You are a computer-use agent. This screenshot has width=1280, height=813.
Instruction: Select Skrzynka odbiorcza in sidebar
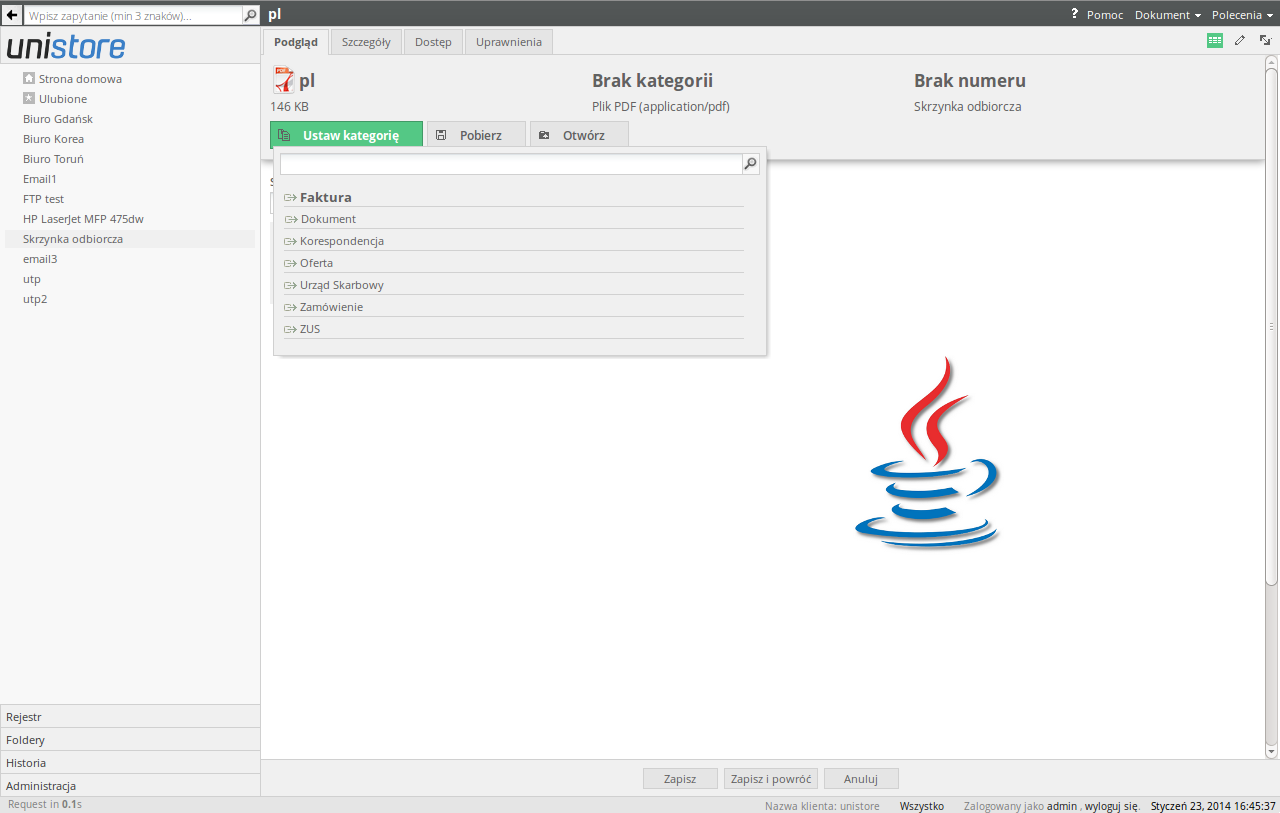coord(130,239)
